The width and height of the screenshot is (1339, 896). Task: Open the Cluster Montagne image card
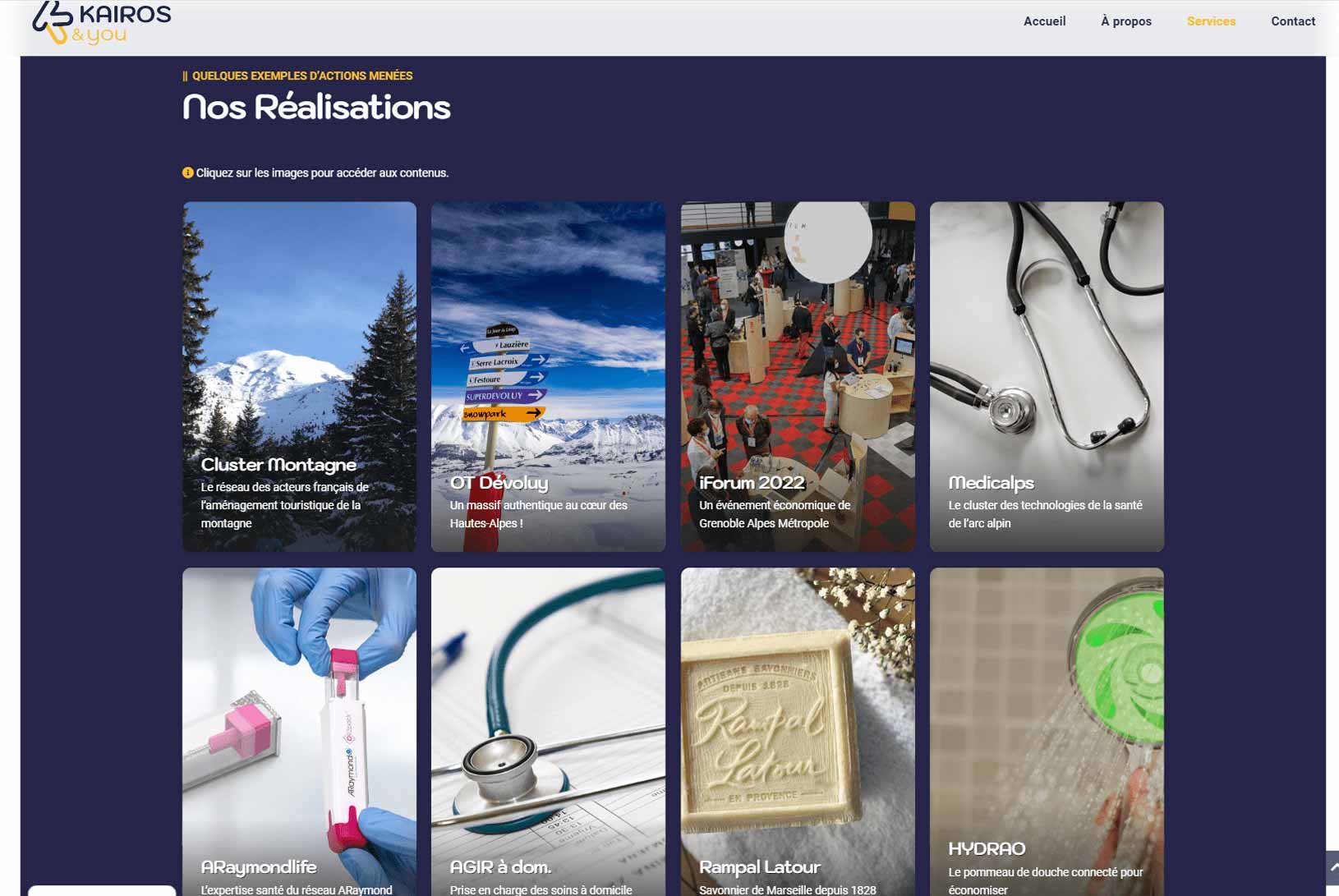coord(299,376)
